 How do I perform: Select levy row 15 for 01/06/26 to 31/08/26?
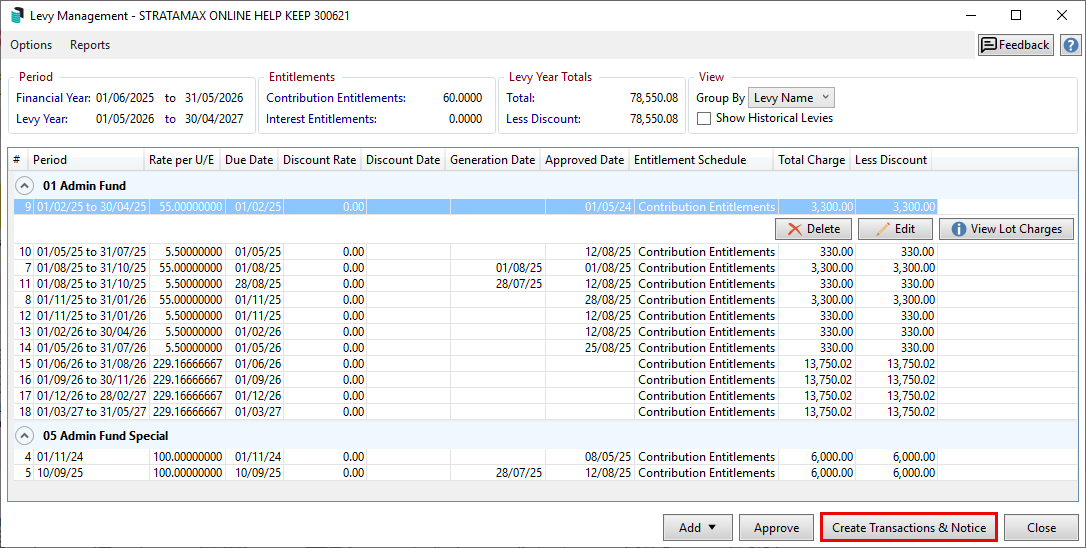(x=90, y=364)
